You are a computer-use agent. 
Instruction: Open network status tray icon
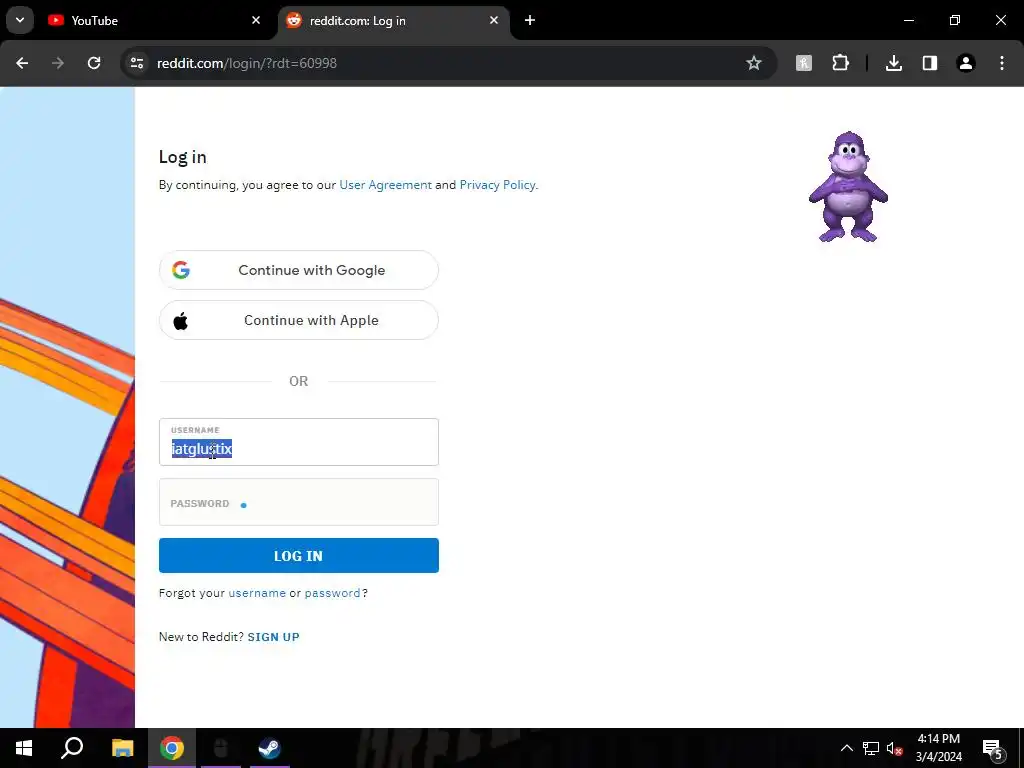pos(871,748)
